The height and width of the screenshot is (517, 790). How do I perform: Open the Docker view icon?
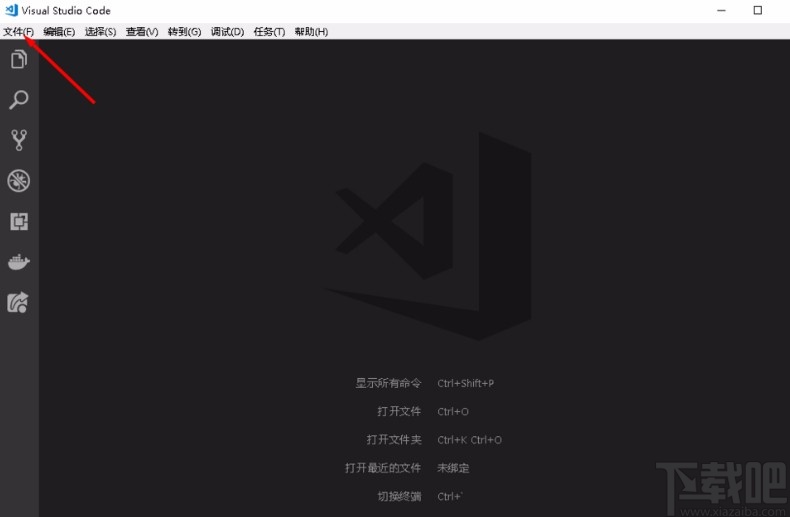(19, 262)
